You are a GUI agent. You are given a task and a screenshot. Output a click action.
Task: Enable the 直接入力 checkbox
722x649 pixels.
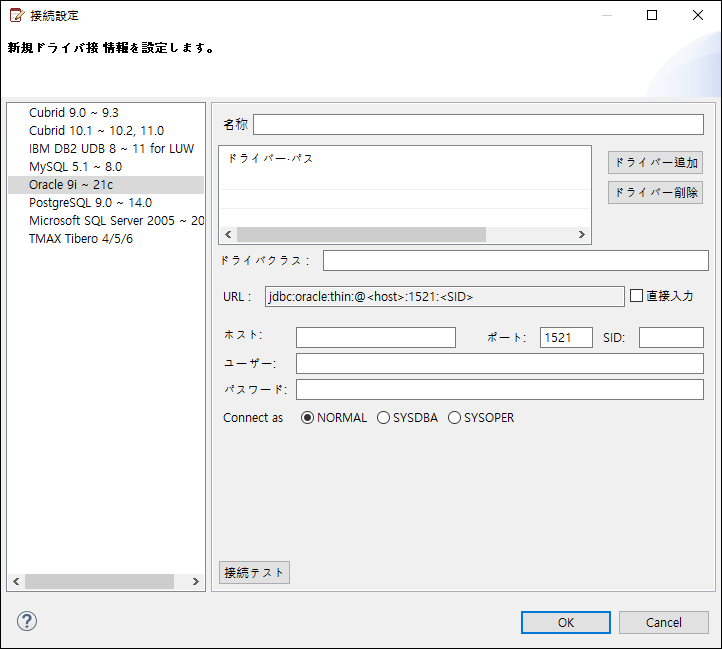point(636,296)
